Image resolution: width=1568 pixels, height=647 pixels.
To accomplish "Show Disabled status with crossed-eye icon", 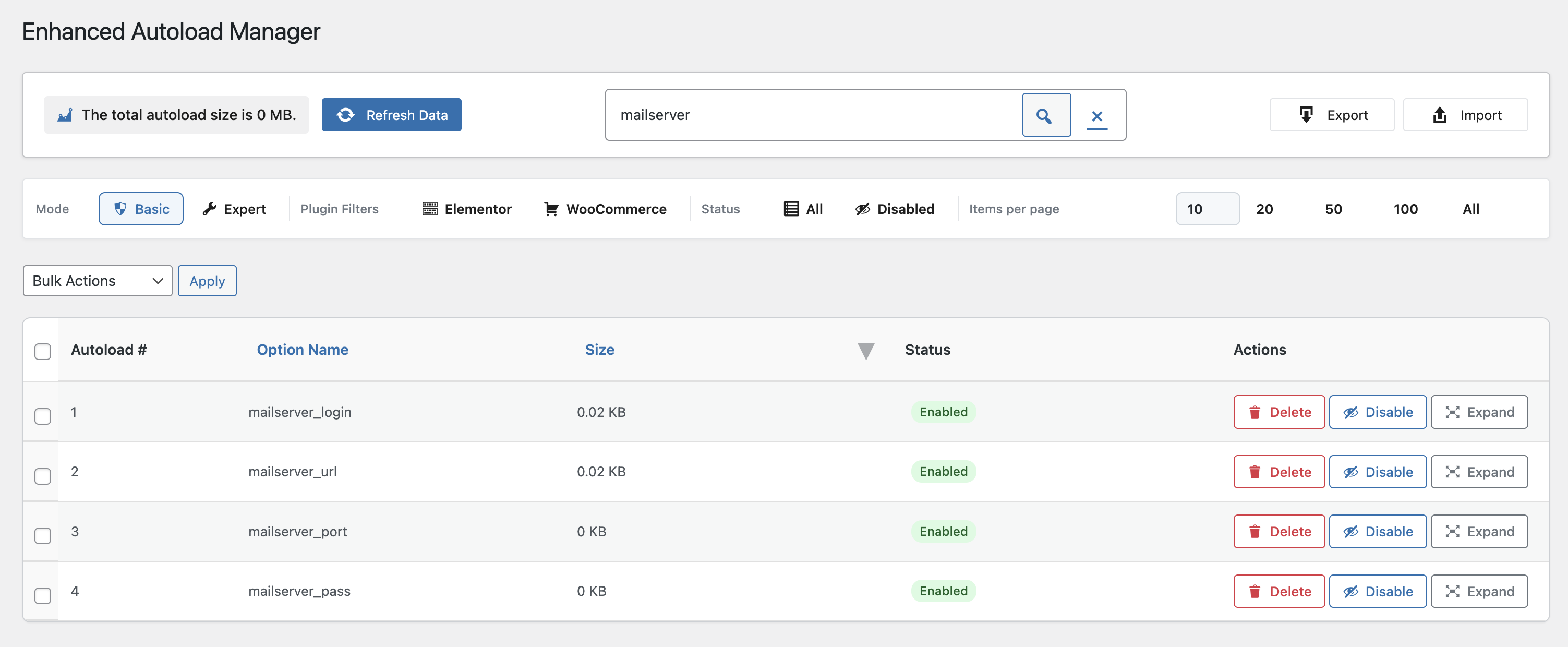I will [x=863, y=209].
